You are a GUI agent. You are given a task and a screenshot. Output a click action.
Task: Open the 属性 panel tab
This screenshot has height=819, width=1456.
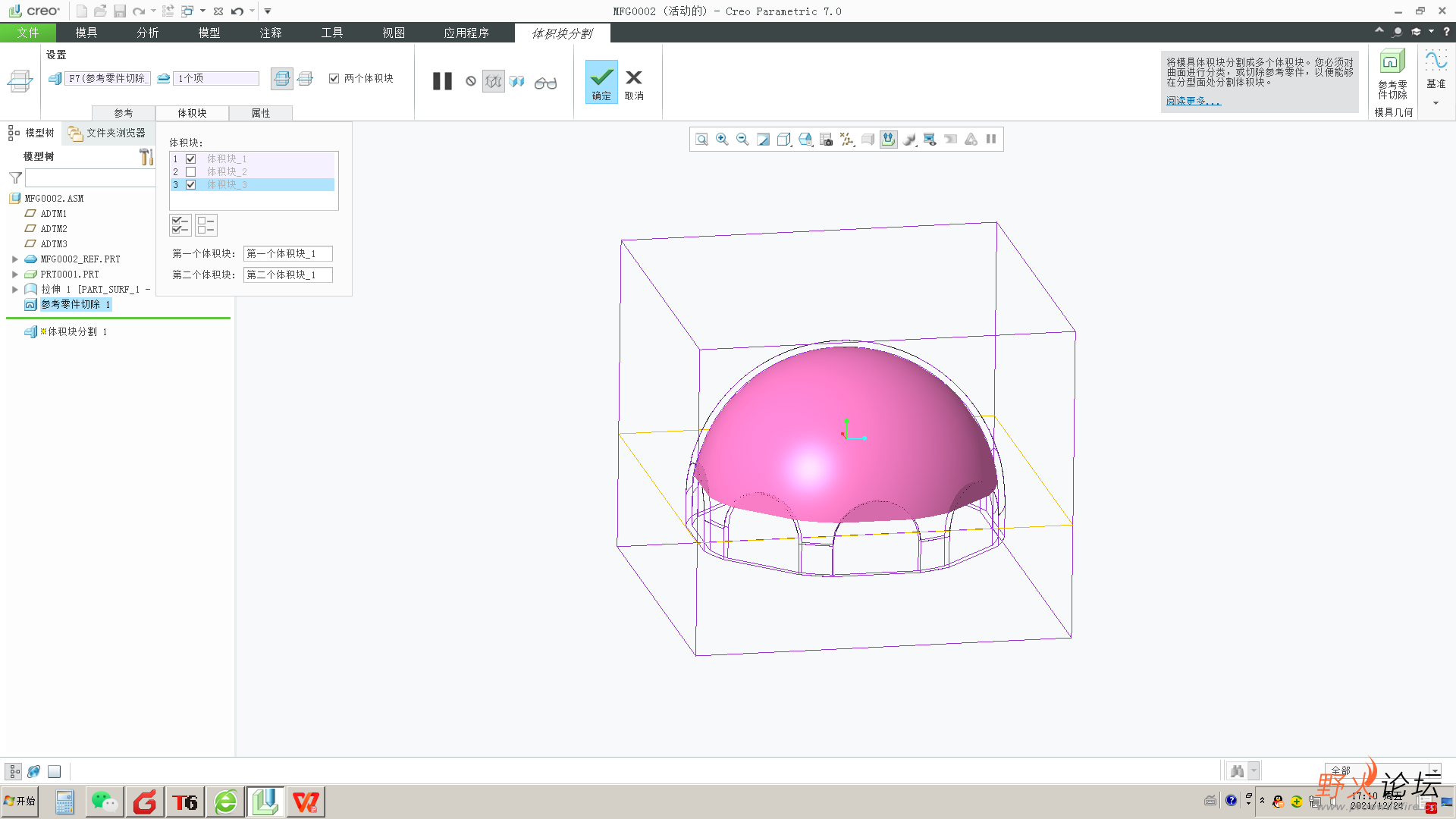261,113
